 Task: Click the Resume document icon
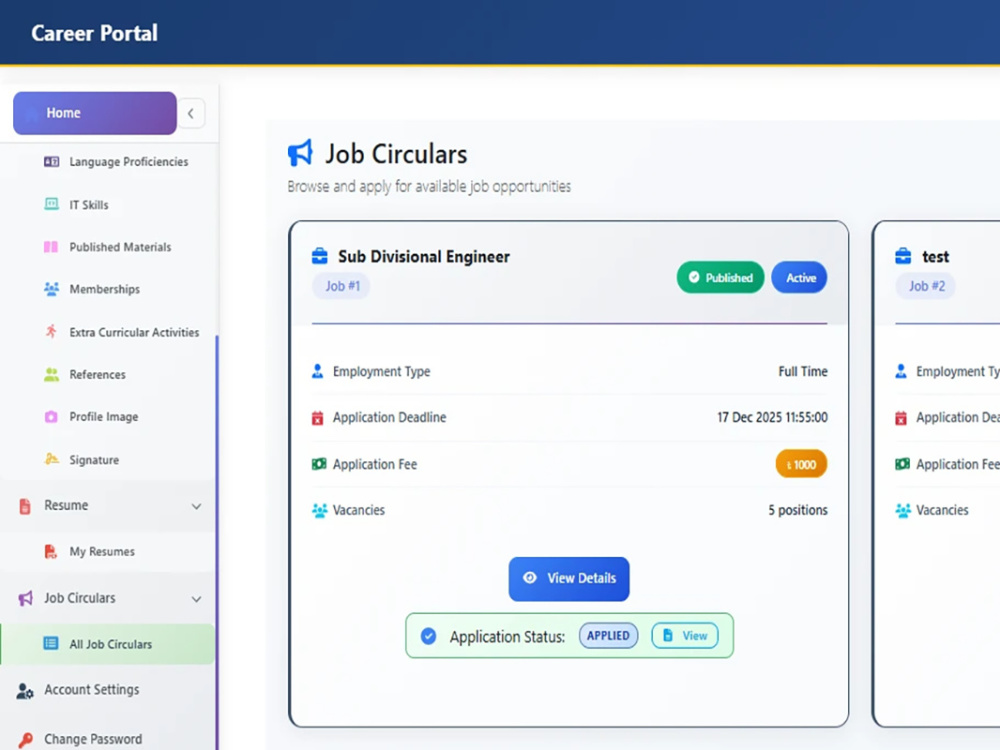[25, 506]
